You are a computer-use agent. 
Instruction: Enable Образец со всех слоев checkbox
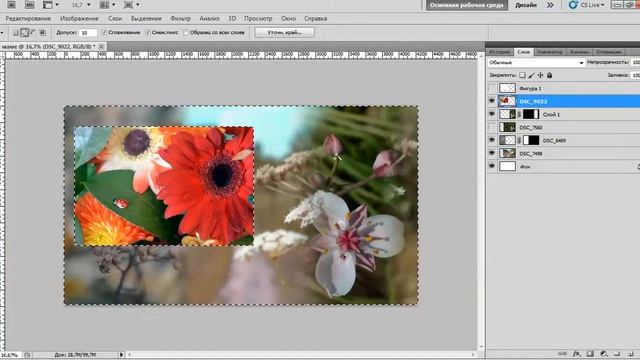[186, 33]
